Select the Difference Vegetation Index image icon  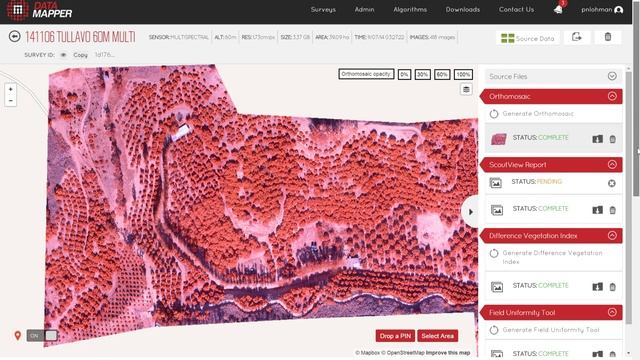[x=497, y=287]
